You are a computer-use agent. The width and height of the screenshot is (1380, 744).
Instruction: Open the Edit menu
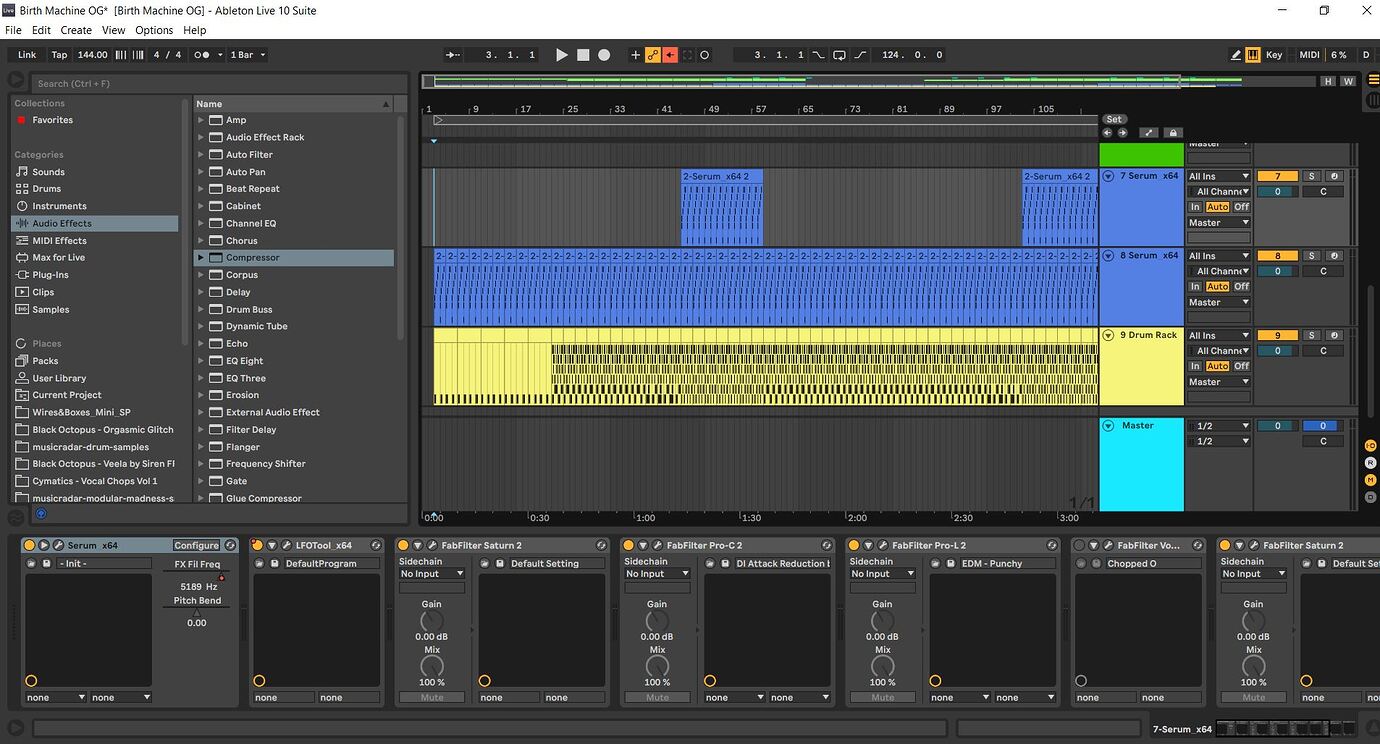(x=41, y=30)
